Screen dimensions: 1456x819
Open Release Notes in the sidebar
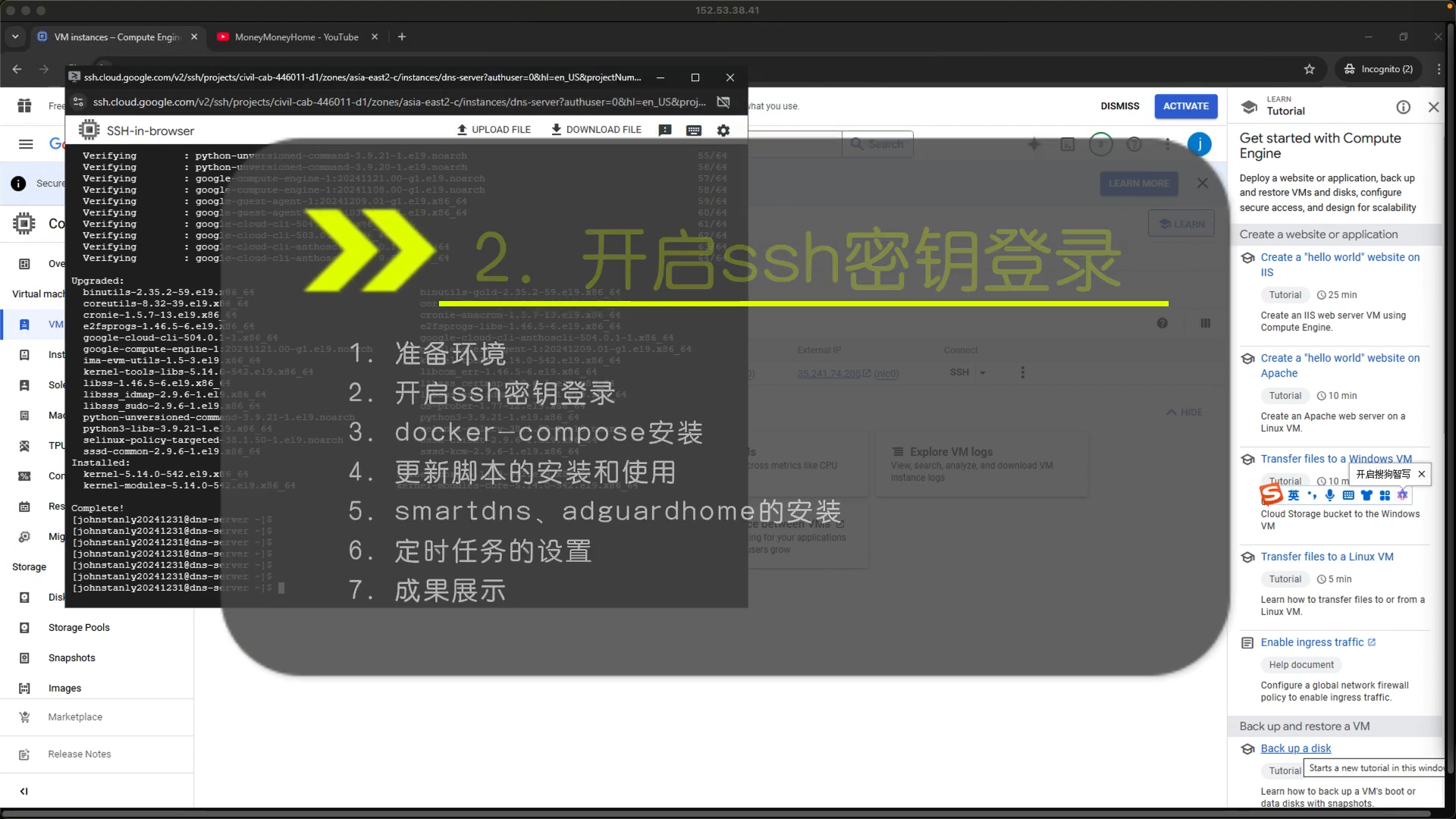click(80, 754)
